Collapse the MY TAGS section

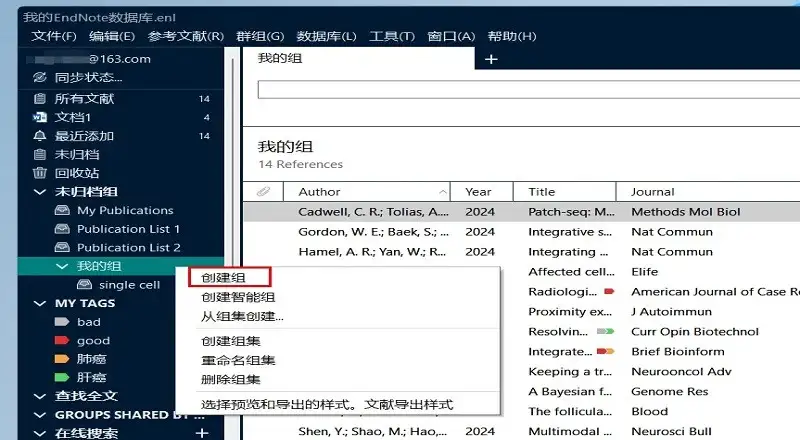pyautogui.click(x=40, y=303)
